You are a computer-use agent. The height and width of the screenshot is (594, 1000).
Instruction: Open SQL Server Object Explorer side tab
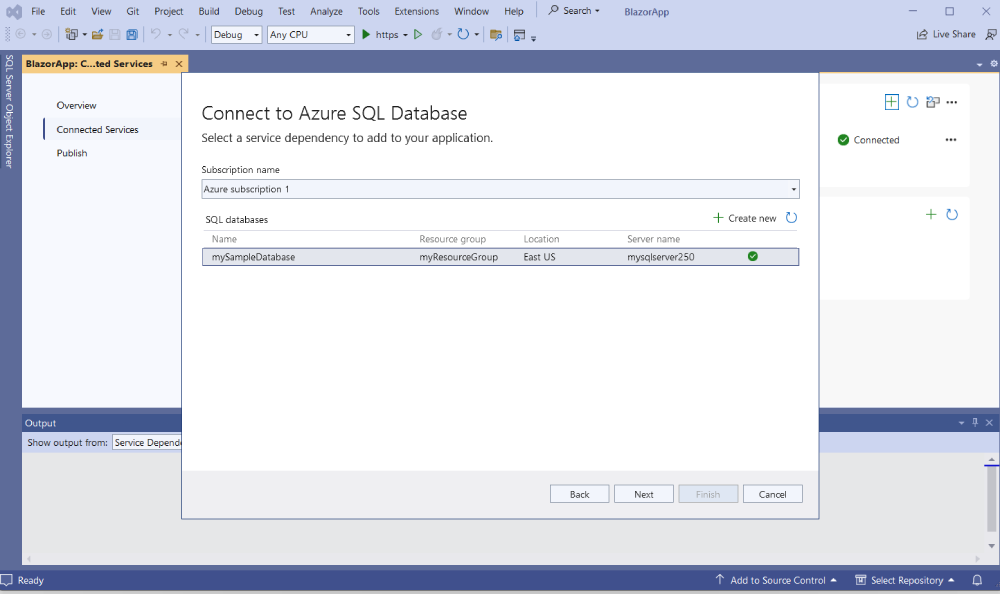[x=9, y=111]
